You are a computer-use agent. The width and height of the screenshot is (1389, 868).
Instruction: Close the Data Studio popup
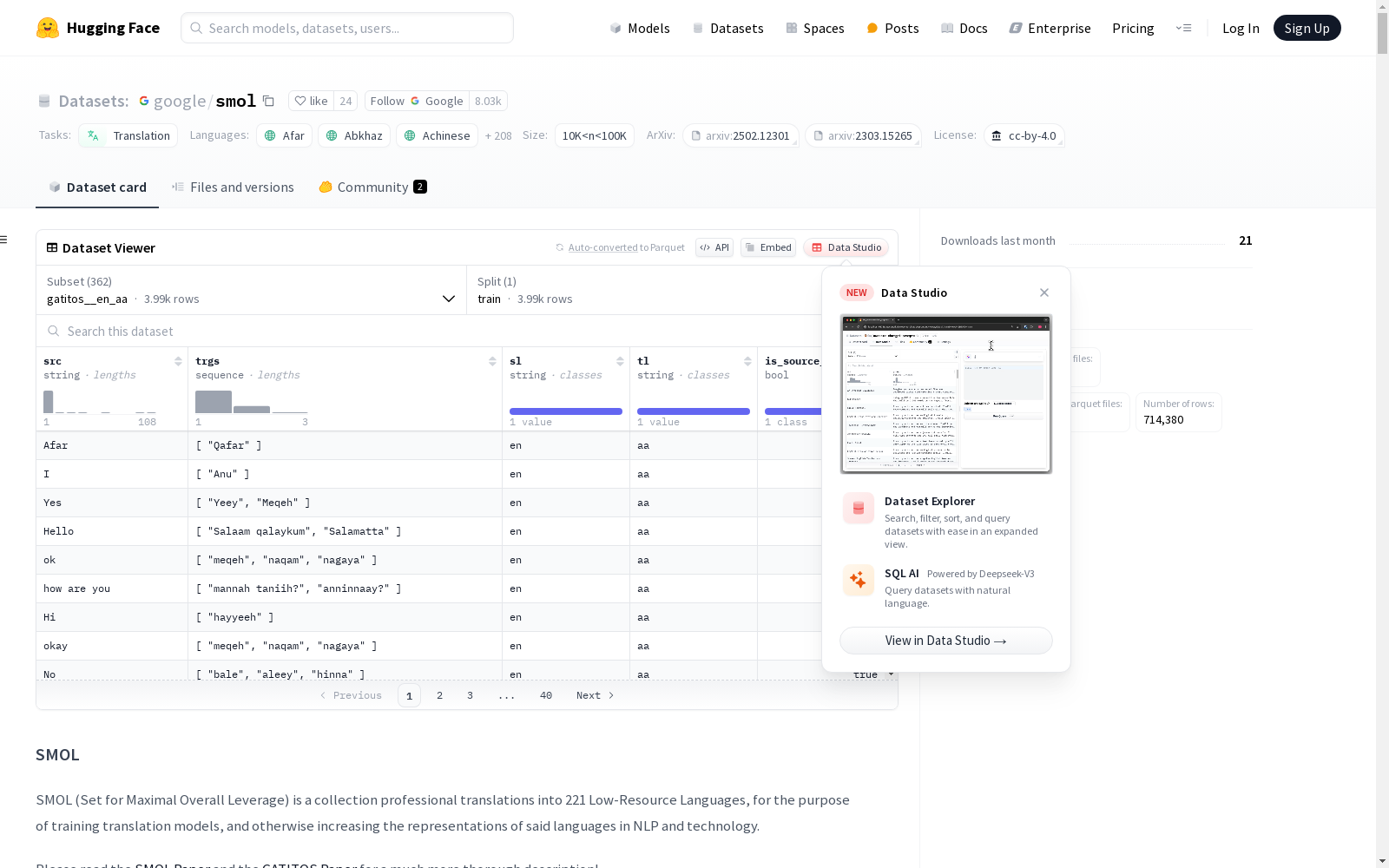[x=1044, y=293]
